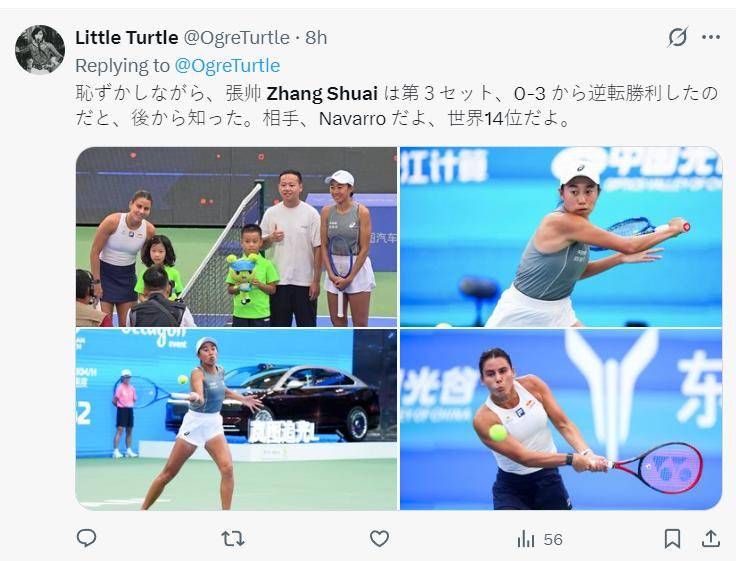The height and width of the screenshot is (561, 736).
Task: Open the three-dot more options menu
Action: (711, 38)
